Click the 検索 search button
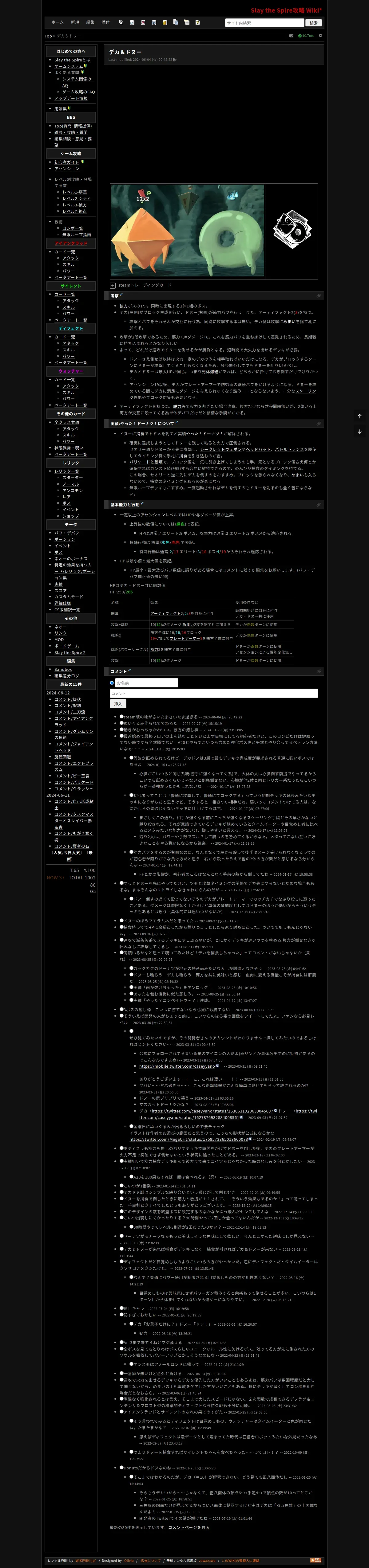The height and width of the screenshot is (1568, 369). (x=314, y=23)
